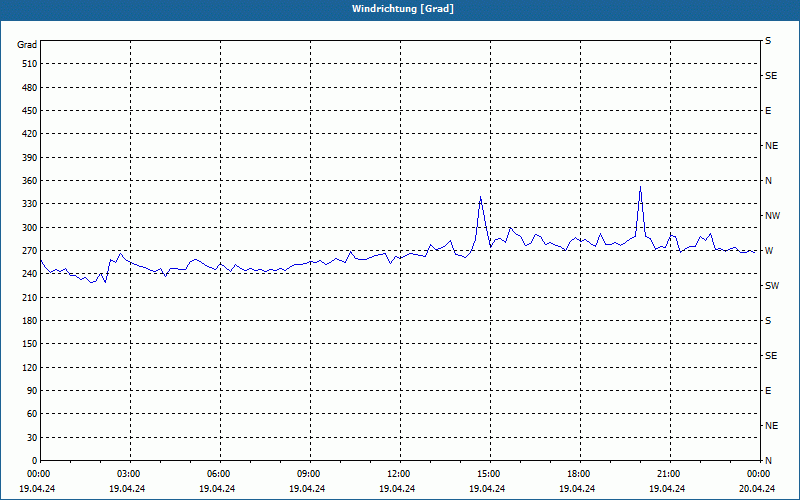The image size is (800, 500).
Task: Select the 510 y-axis tick label
Action: (27, 64)
